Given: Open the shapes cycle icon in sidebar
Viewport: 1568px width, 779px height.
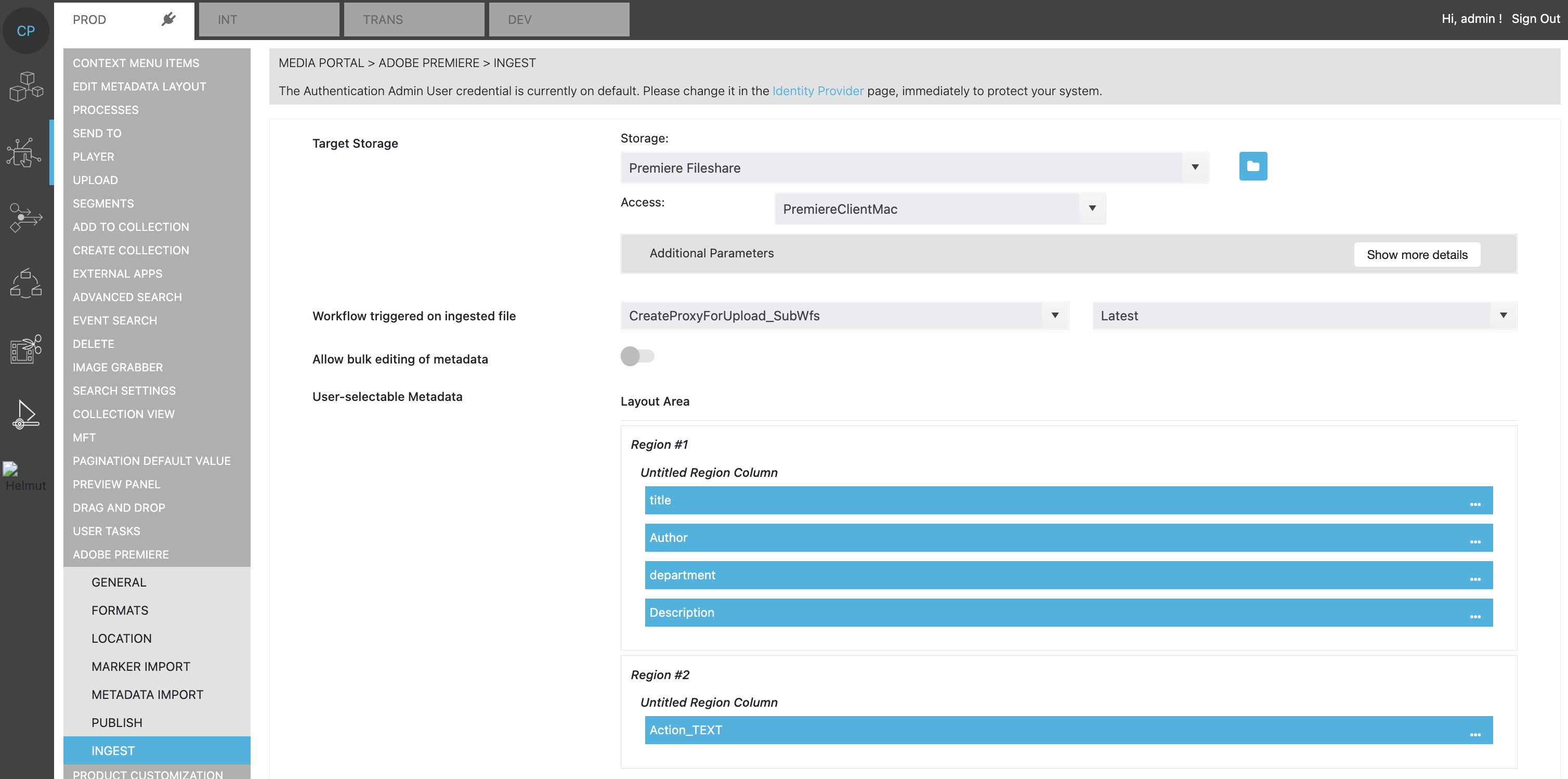Looking at the screenshot, I should click(25, 283).
